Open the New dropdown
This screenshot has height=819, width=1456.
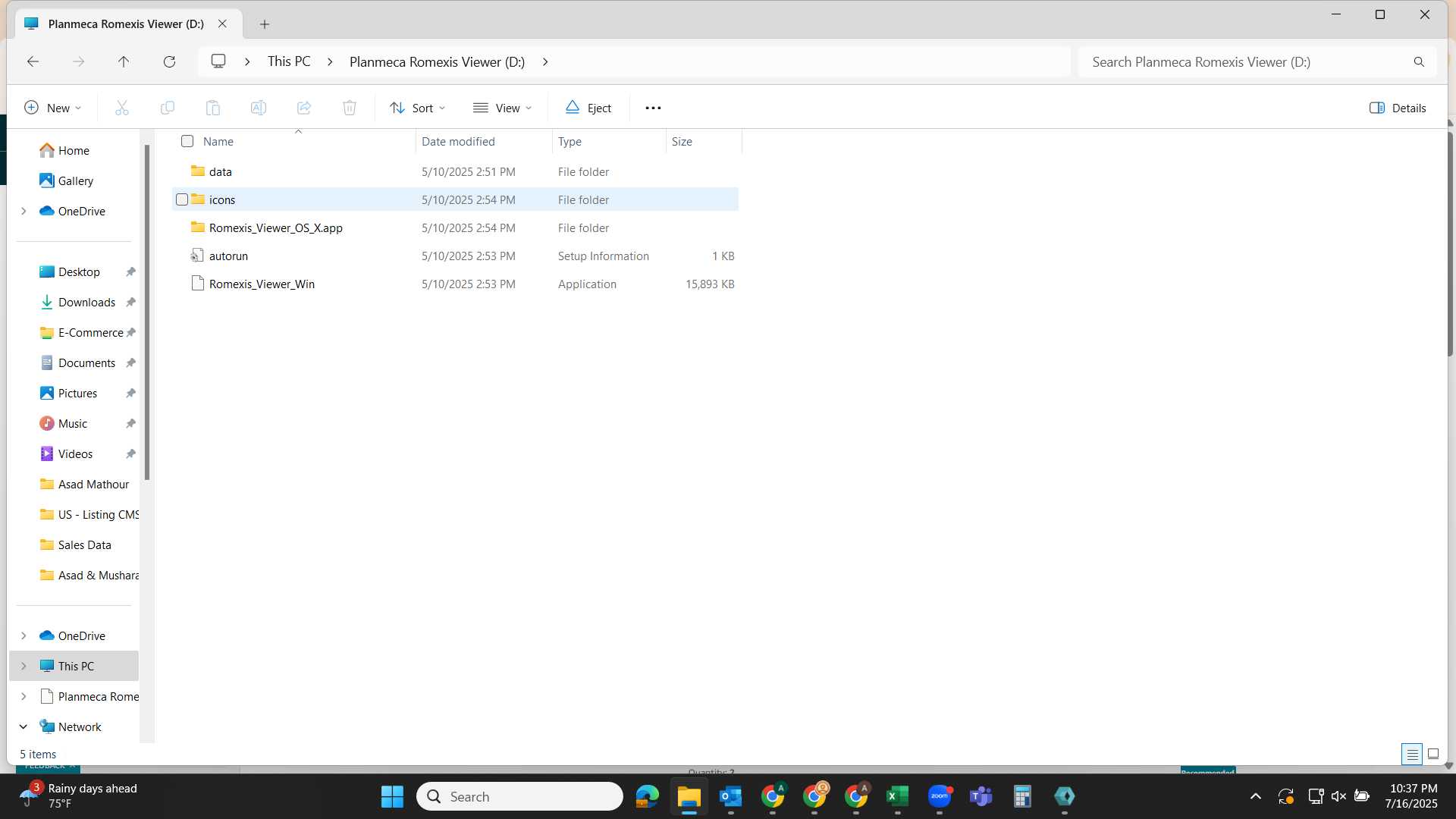(52, 108)
